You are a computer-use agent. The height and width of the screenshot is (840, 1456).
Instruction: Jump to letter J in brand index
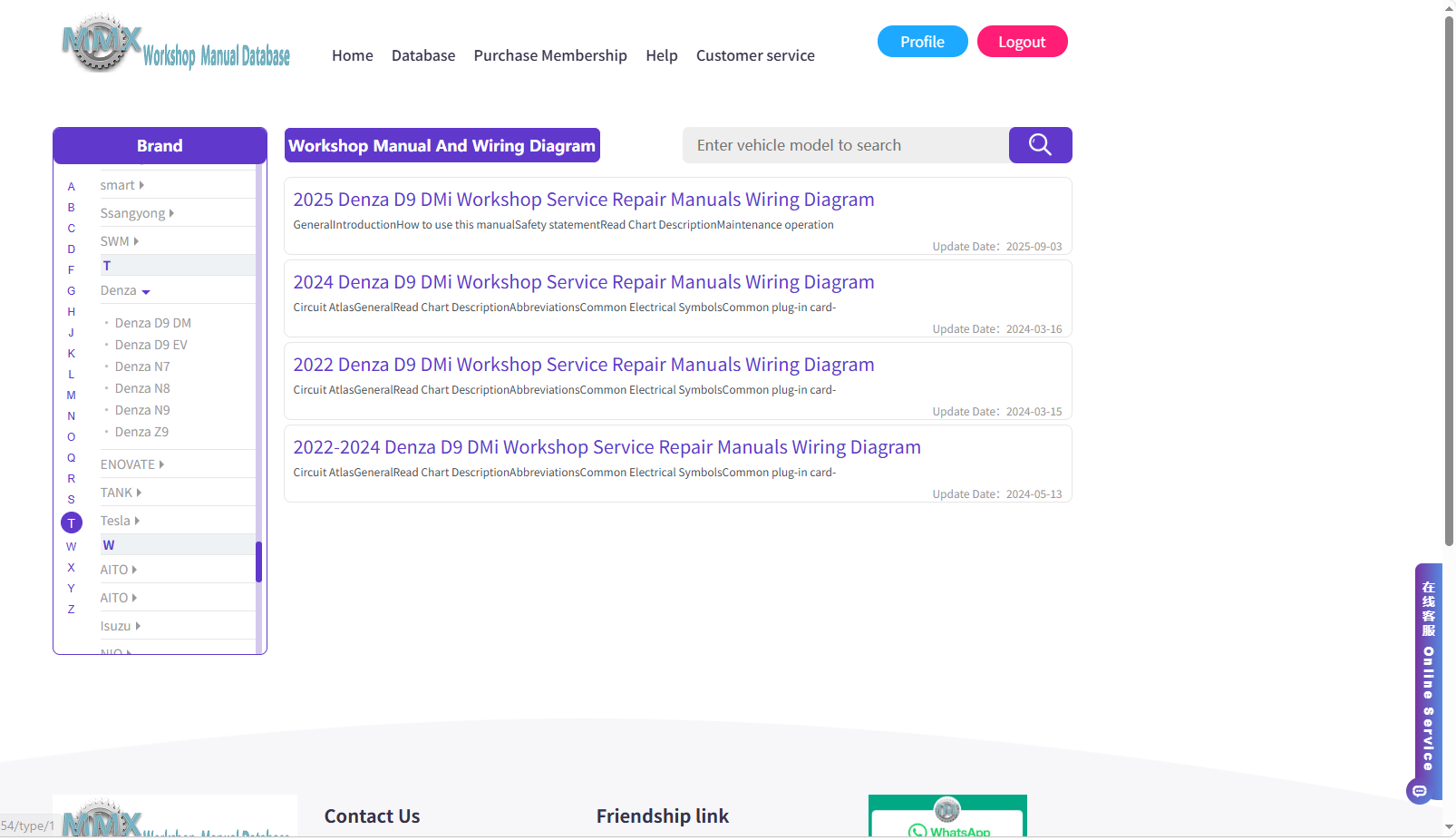tap(72, 333)
